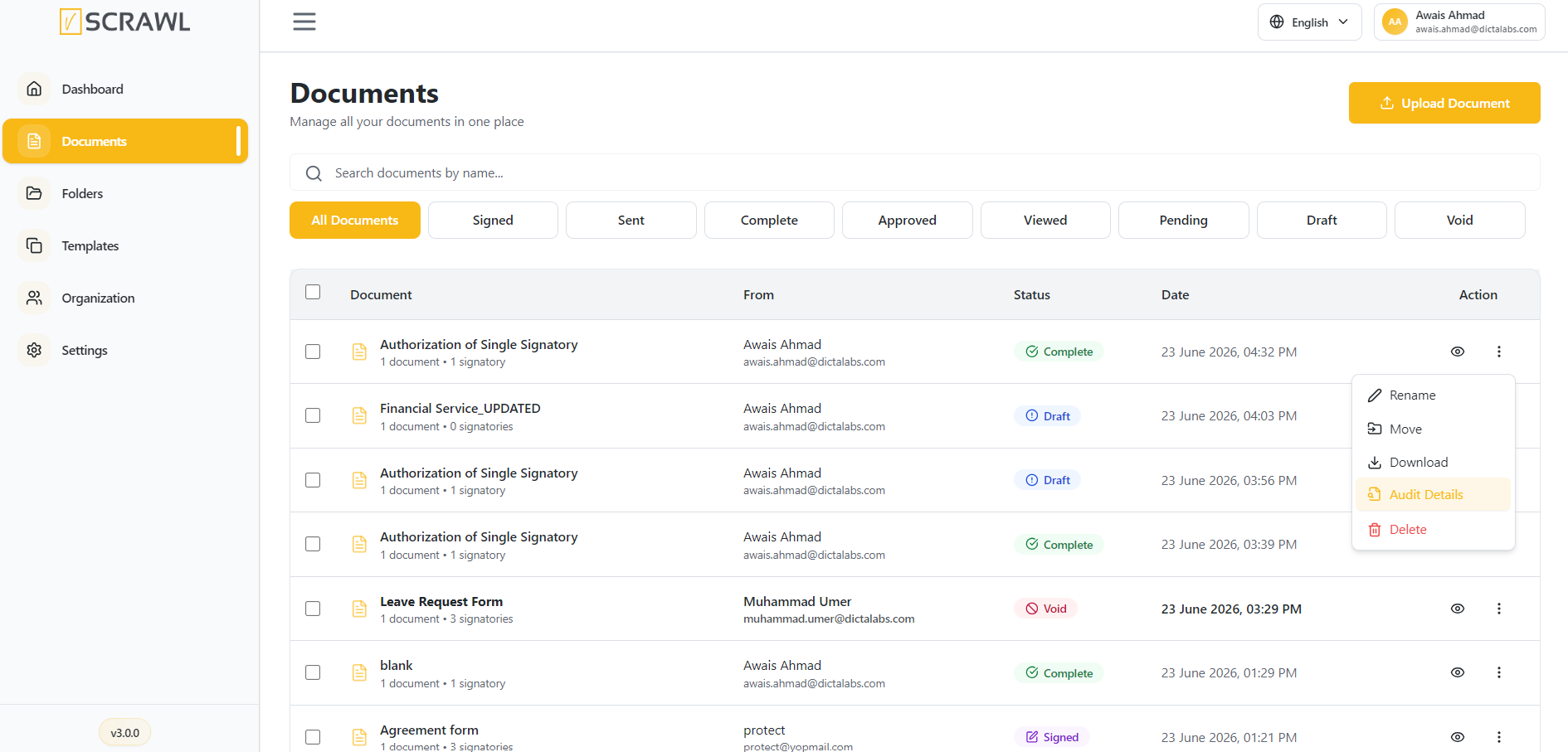Open the Dashboard home icon

[x=34, y=89]
